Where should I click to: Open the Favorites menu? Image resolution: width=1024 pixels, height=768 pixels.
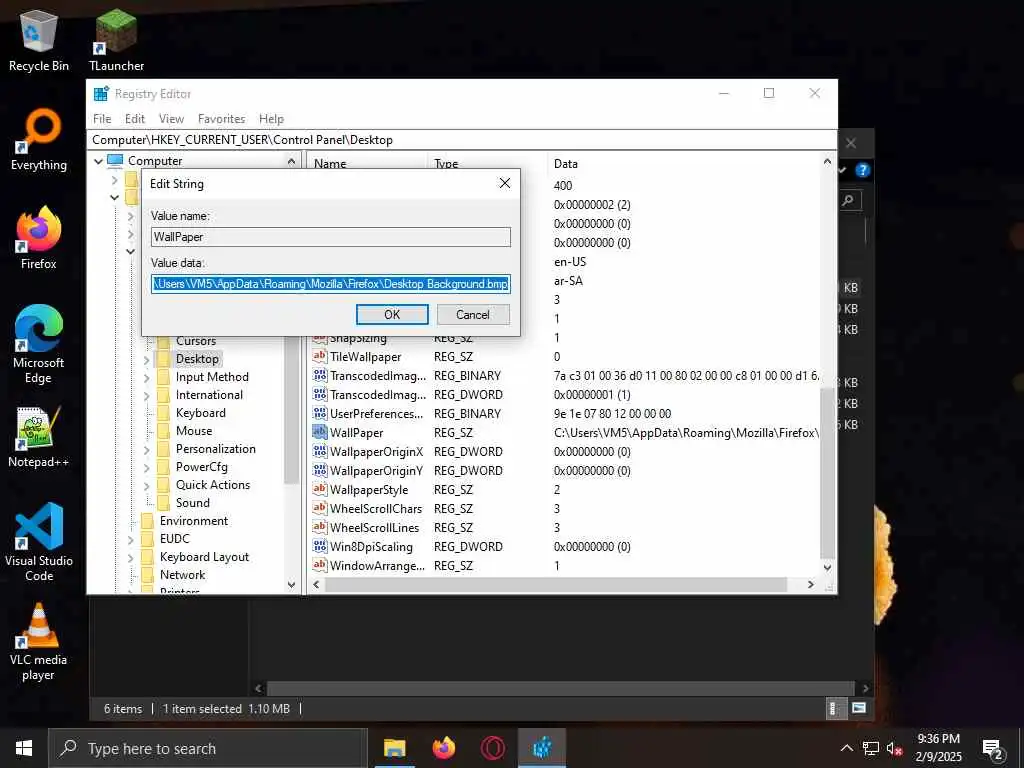click(221, 119)
